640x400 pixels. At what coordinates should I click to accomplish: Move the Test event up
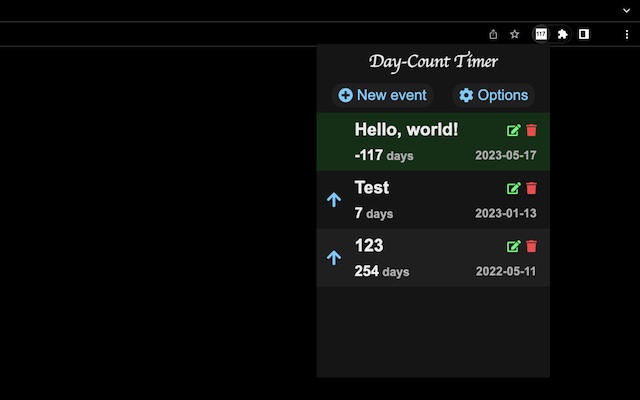[x=334, y=200]
